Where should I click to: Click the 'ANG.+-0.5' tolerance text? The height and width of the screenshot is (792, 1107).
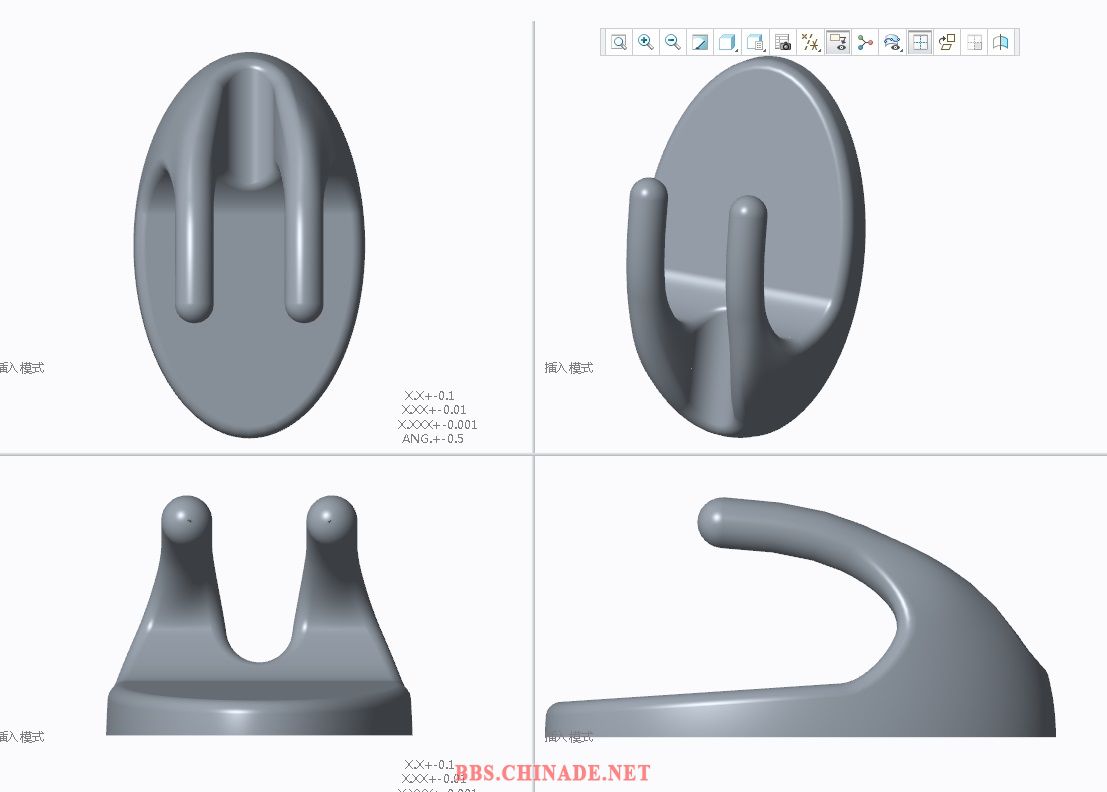pyautogui.click(x=433, y=438)
